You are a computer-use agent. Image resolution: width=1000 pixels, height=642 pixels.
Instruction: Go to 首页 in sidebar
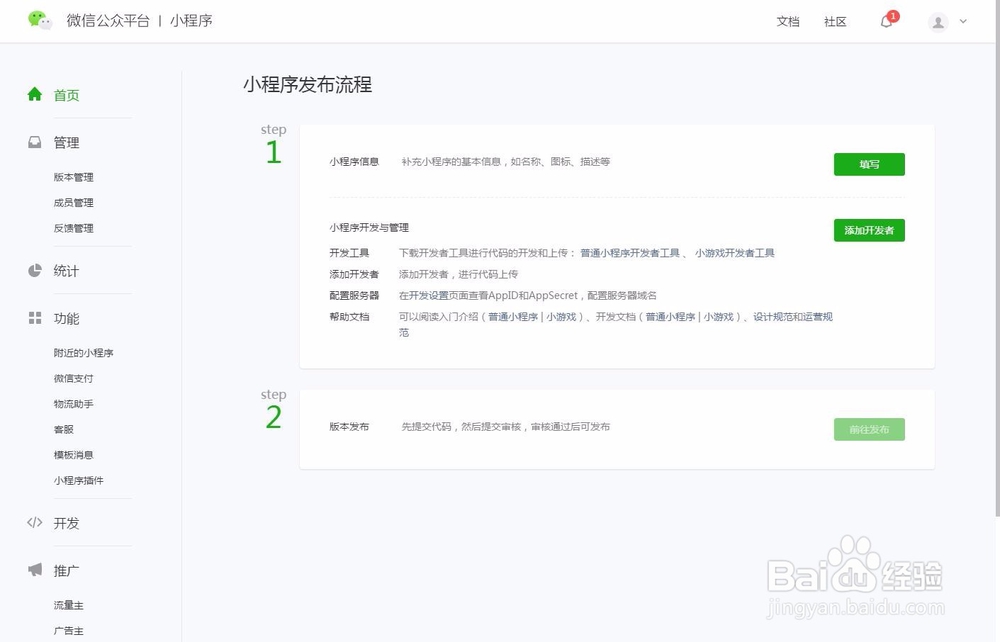coord(66,95)
